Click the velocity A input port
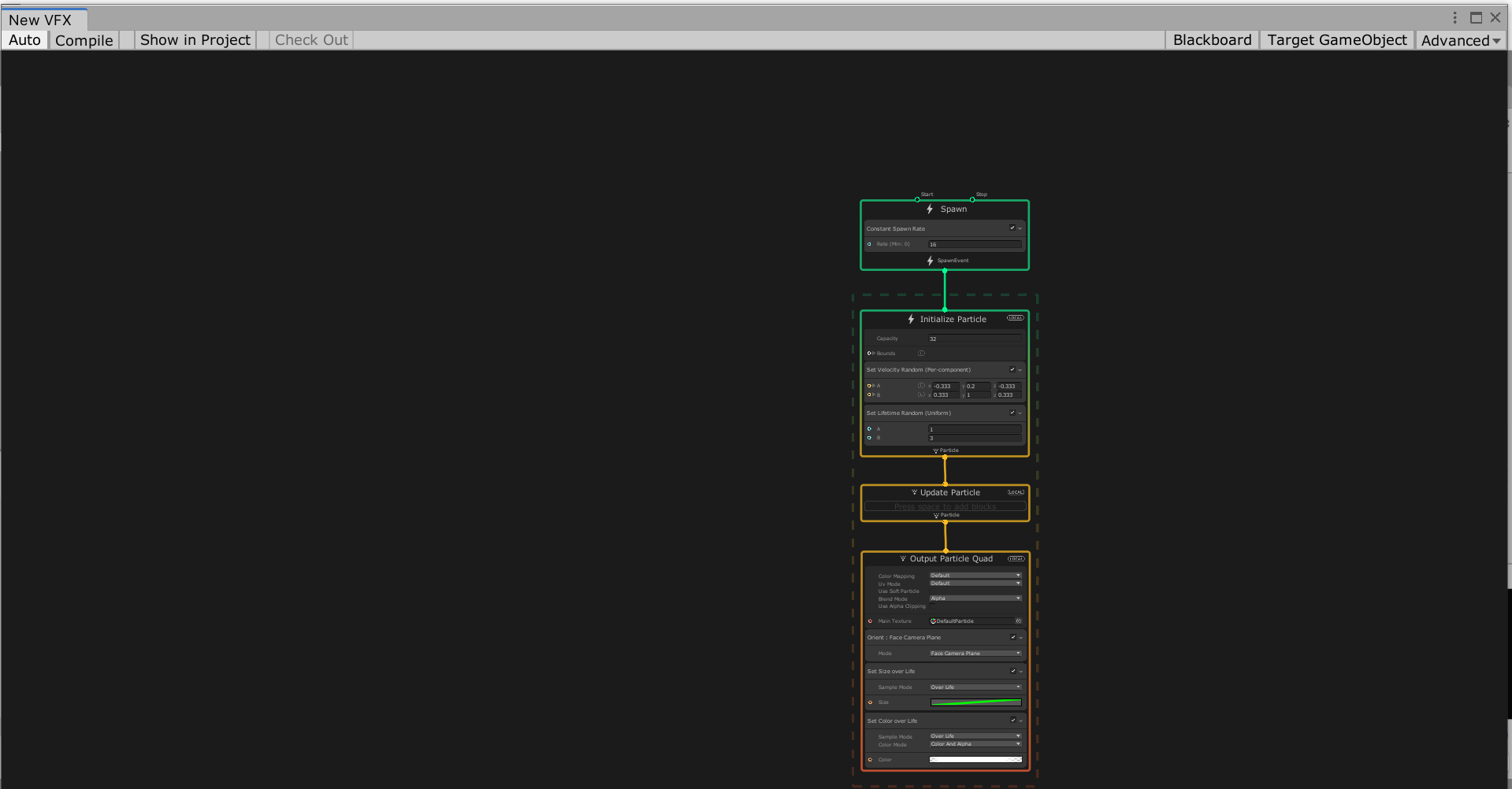Image resolution: width=1512 pixels, height=789 pixels. 869,386
